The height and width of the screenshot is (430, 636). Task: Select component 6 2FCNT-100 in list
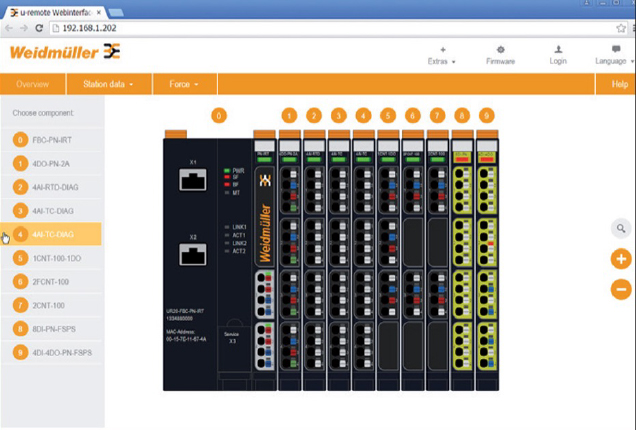tap(51, 282)
